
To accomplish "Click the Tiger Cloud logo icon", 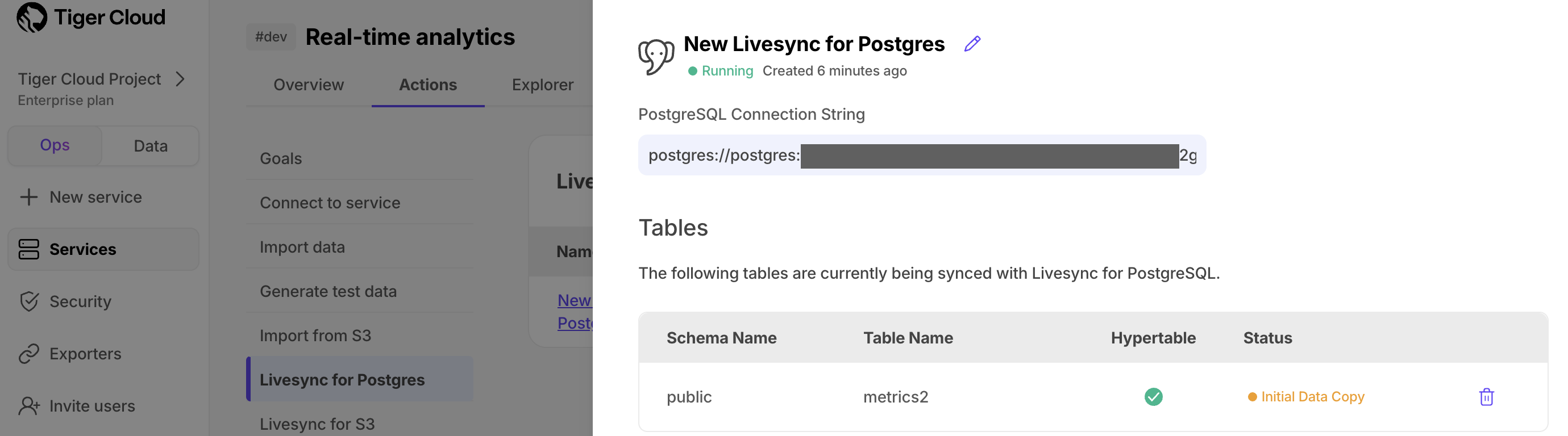I will [32, 17].
